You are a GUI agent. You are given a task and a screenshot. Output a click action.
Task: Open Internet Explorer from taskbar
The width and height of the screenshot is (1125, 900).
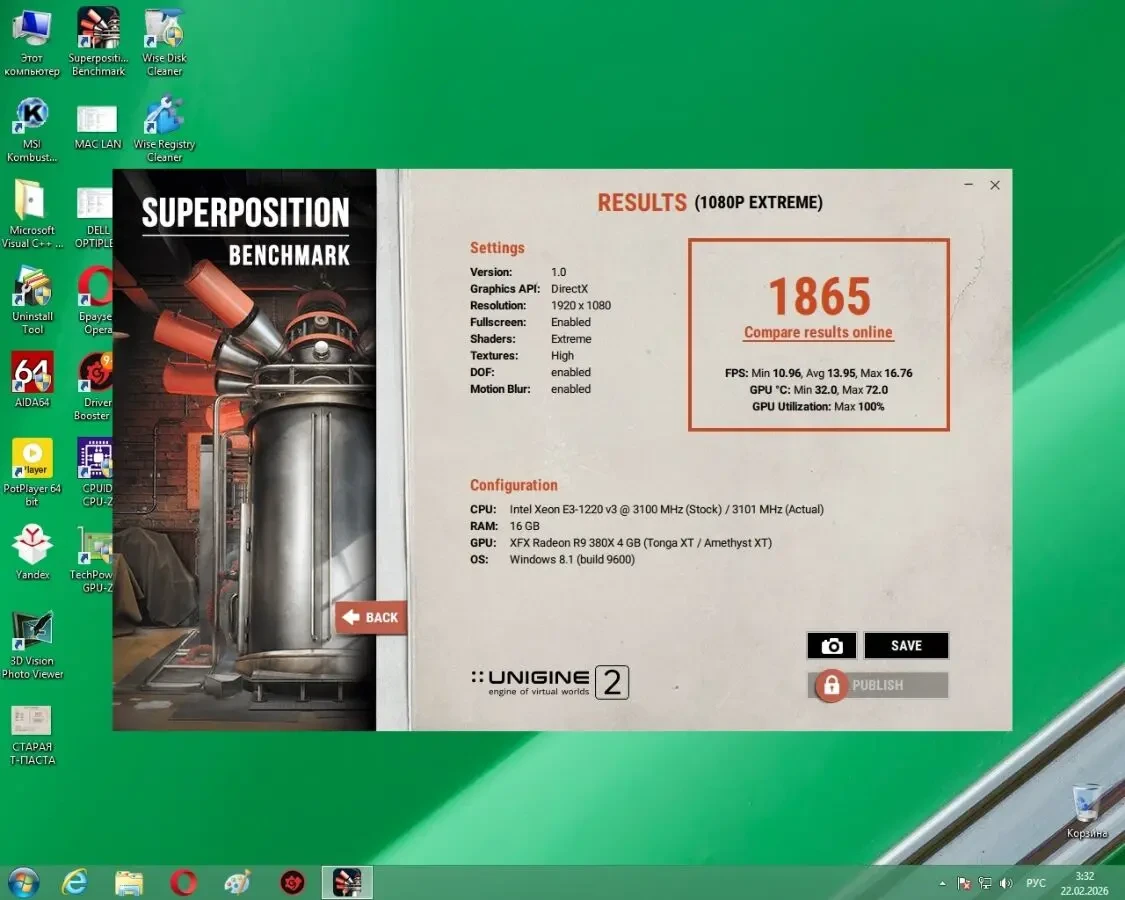coord(75,883)
